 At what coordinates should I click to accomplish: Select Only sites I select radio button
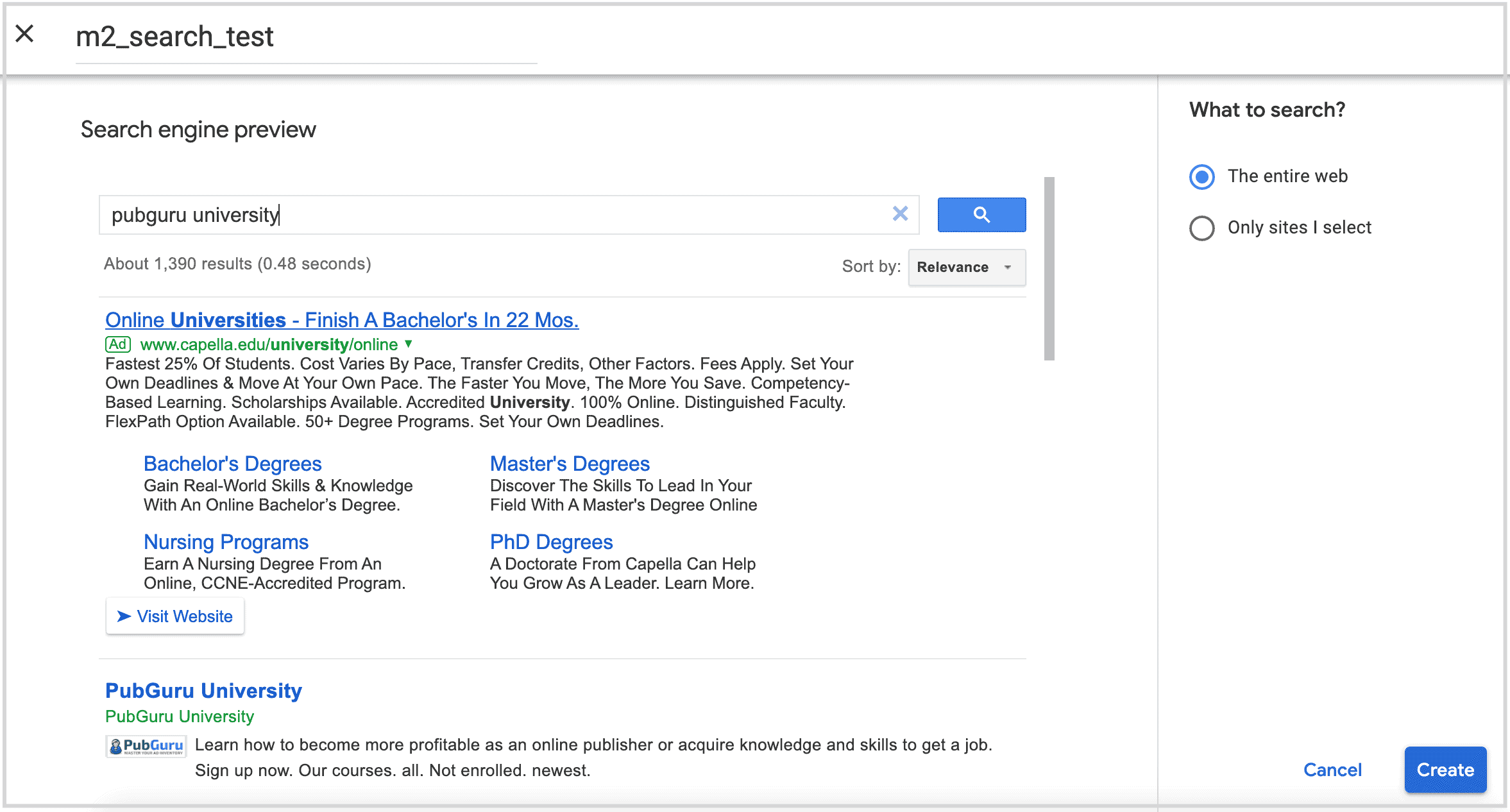click(1201, 228)
